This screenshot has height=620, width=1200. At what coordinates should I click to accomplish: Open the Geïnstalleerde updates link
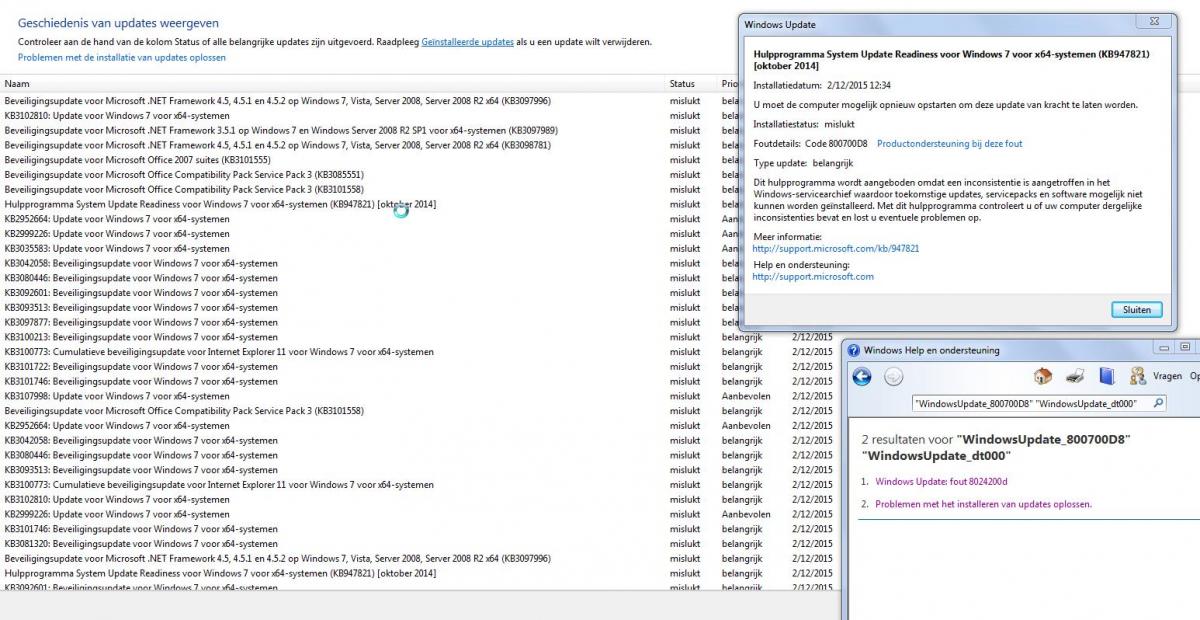[x=468, y=42]
